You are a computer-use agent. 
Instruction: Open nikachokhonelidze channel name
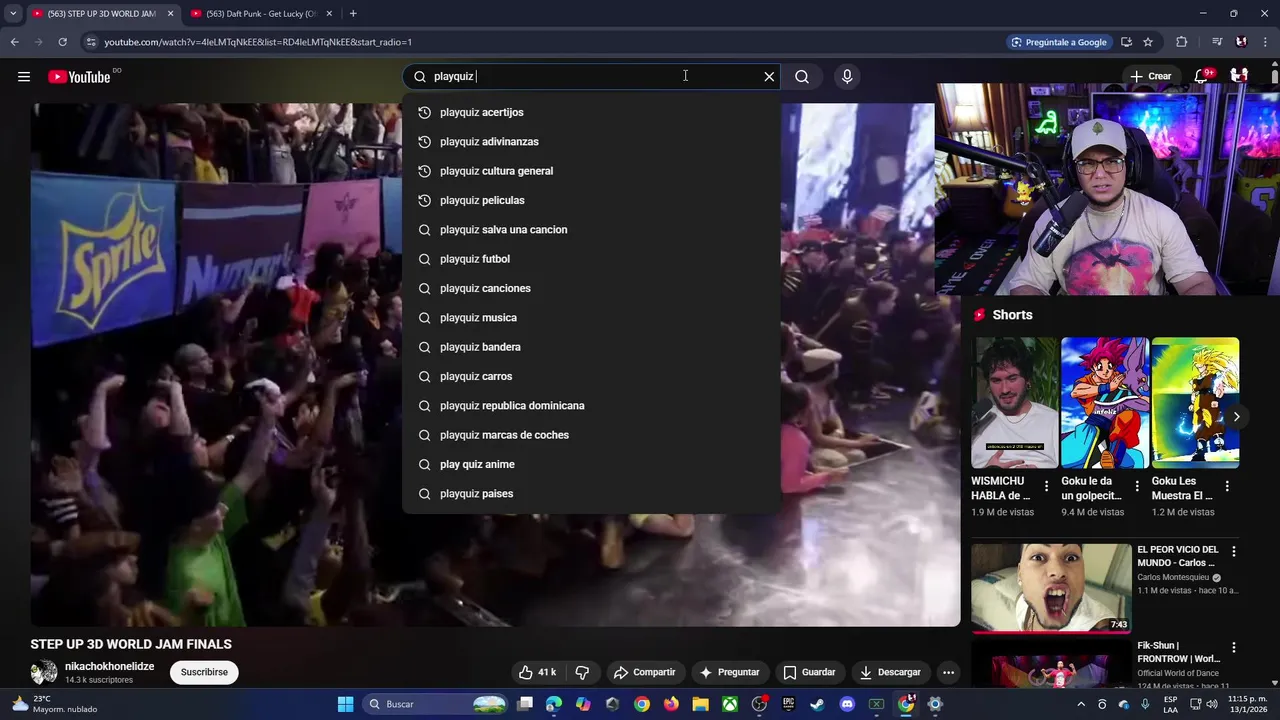pos(109,666)
